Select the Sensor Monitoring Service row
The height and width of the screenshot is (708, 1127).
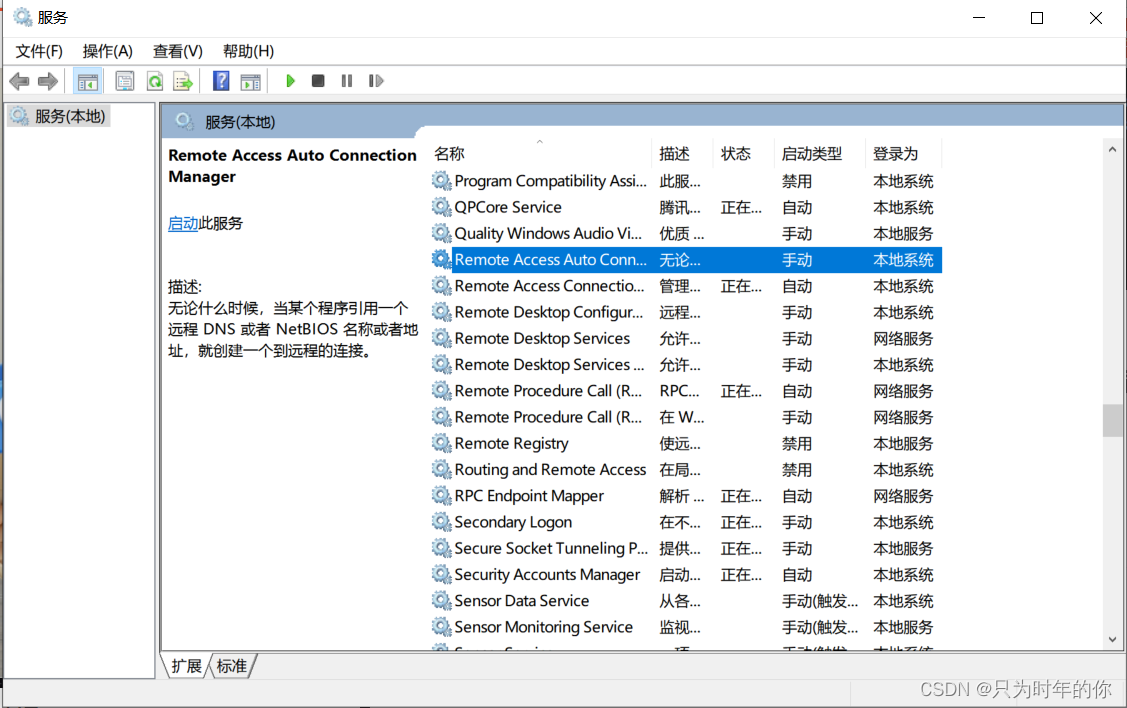click(686, 627)
